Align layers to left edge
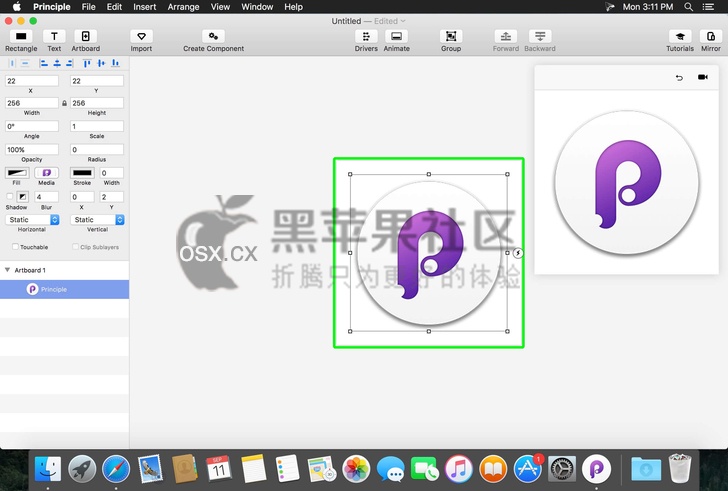The image size is (728, 491). coord(44,63)
